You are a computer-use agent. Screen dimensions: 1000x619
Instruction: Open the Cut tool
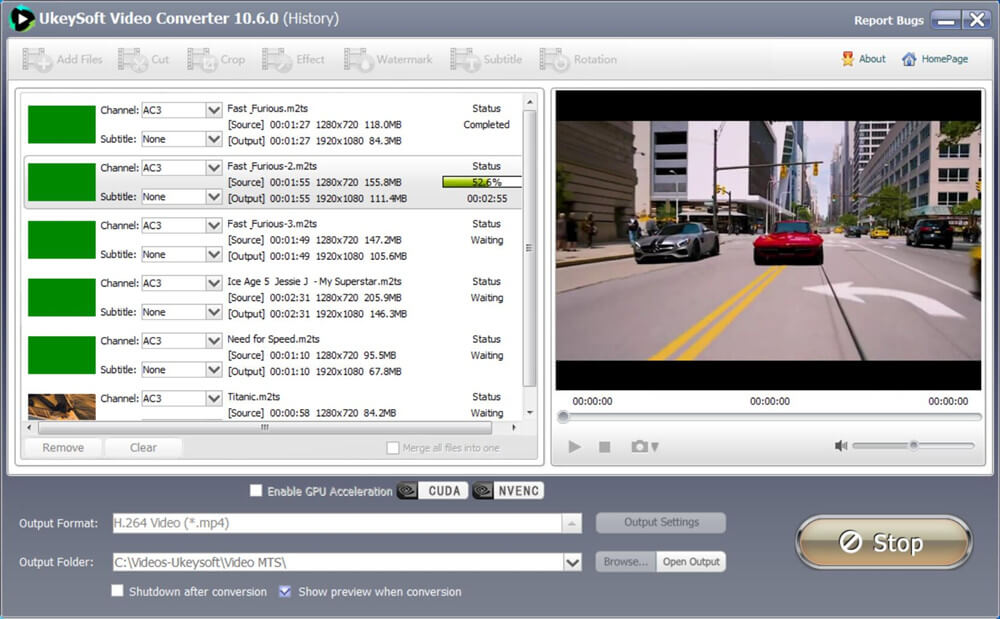[x=143, y=59]
